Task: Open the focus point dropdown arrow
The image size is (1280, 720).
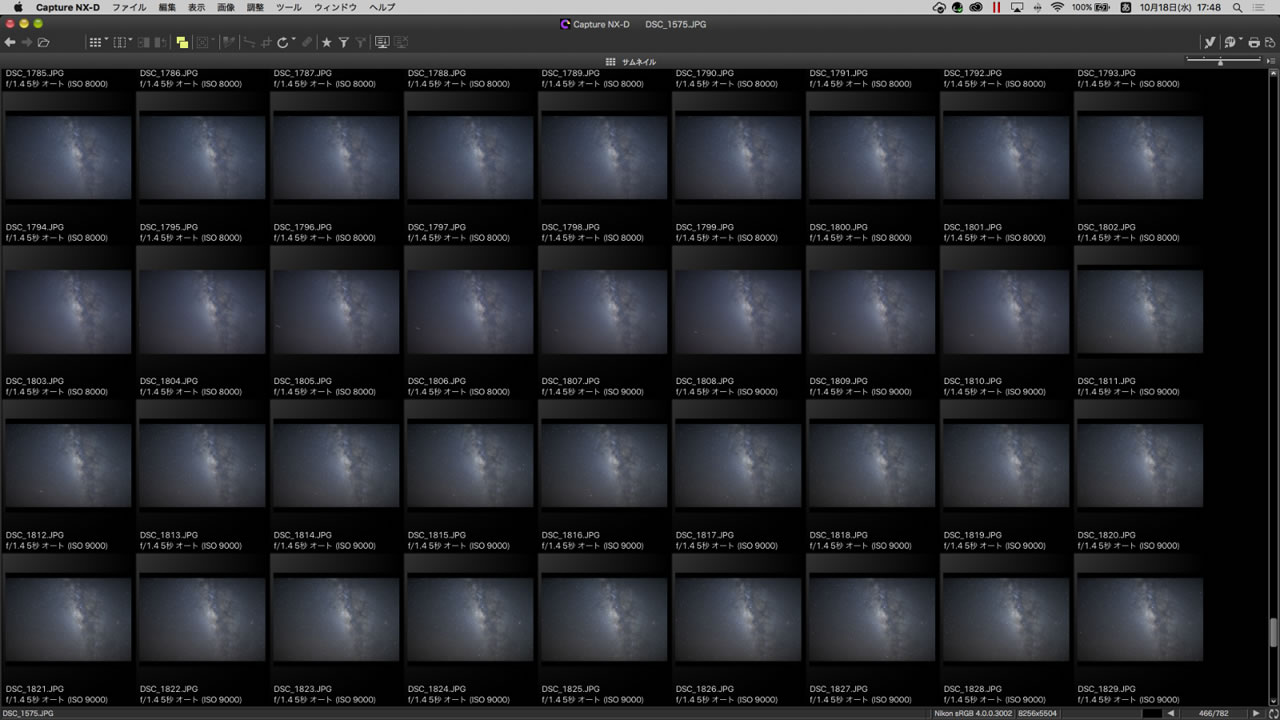Action: click(x=214, y=39)
